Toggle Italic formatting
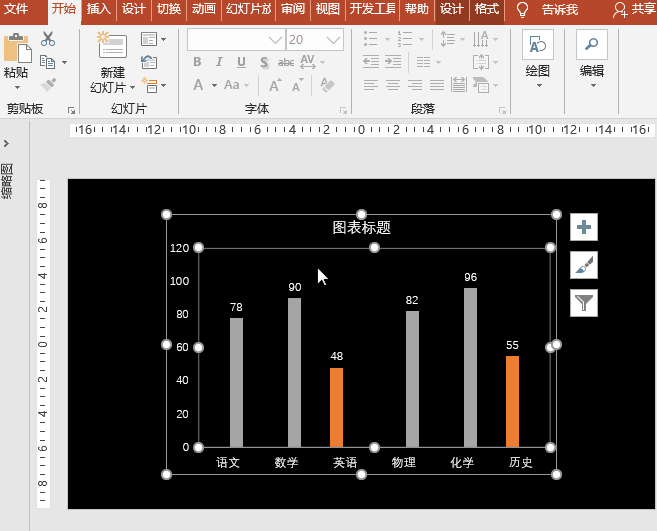The width and height of the screenshot is (657, 531). pyautogui.click(x=219, y=62)
